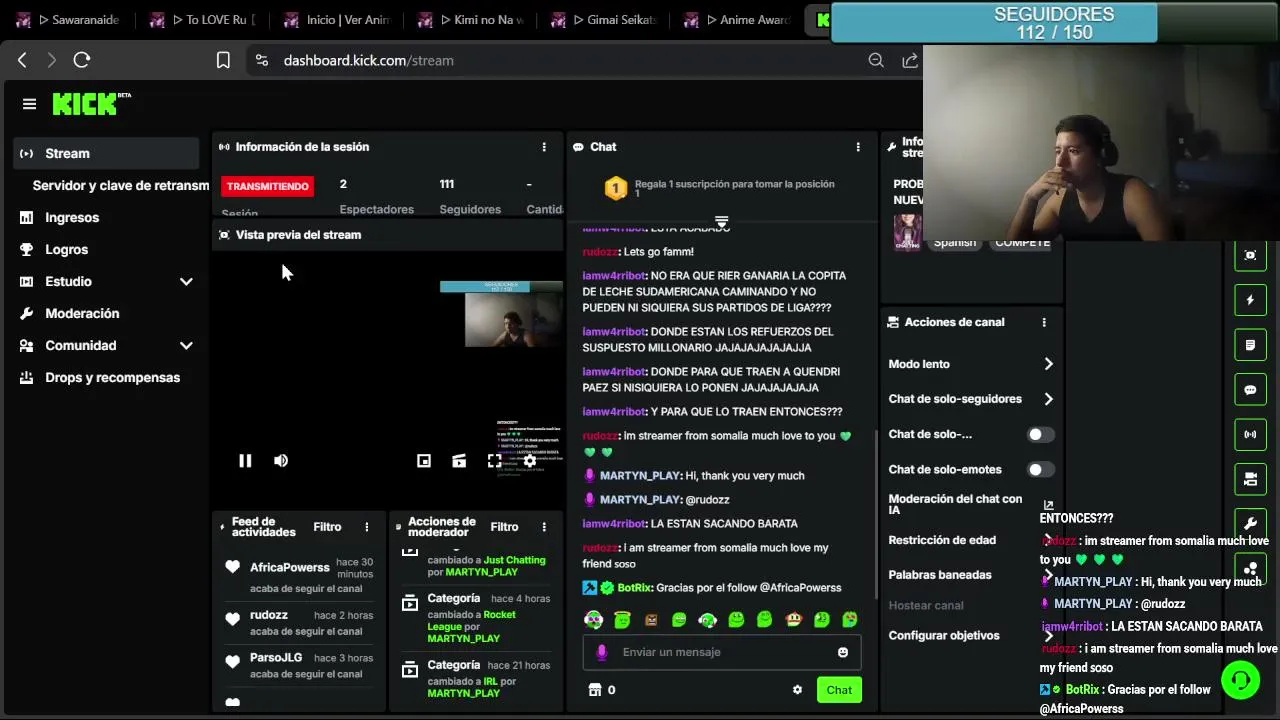Click the zoom magnifier in the address bar
This screenshot has width=1280, height=720.
click(x=876, y=60)
